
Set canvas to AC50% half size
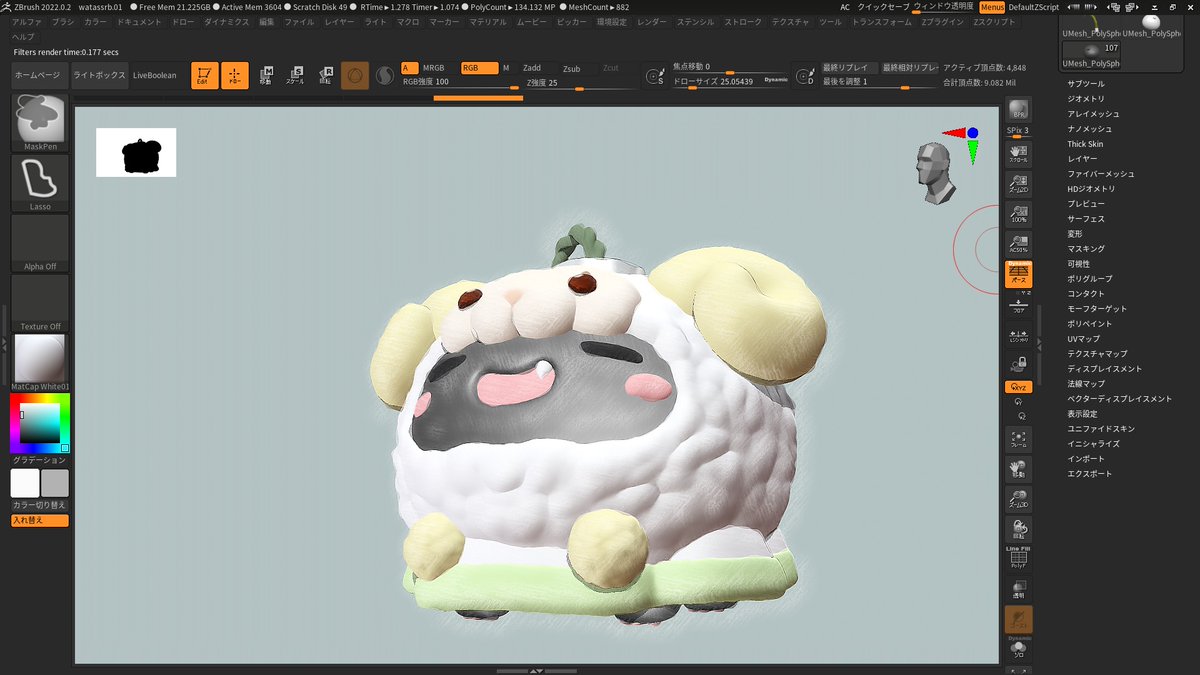tap(1018, 244)
